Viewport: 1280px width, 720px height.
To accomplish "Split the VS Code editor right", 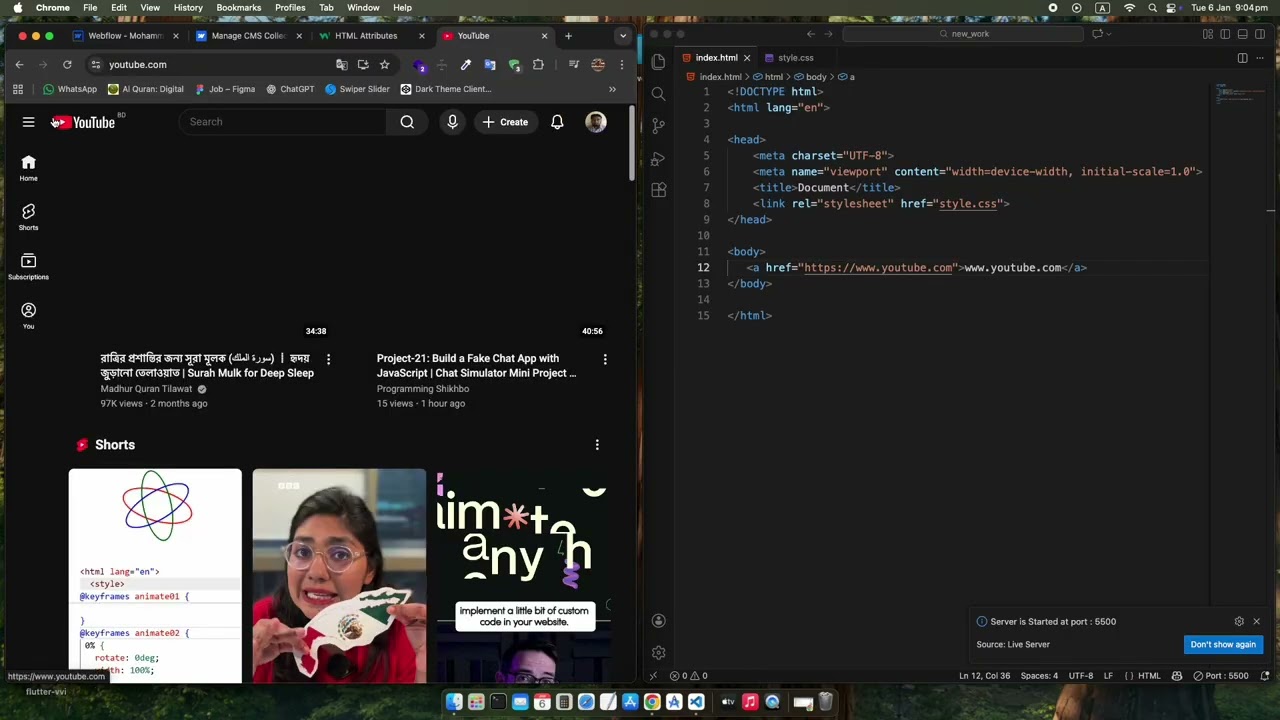I will [1242, 58].
